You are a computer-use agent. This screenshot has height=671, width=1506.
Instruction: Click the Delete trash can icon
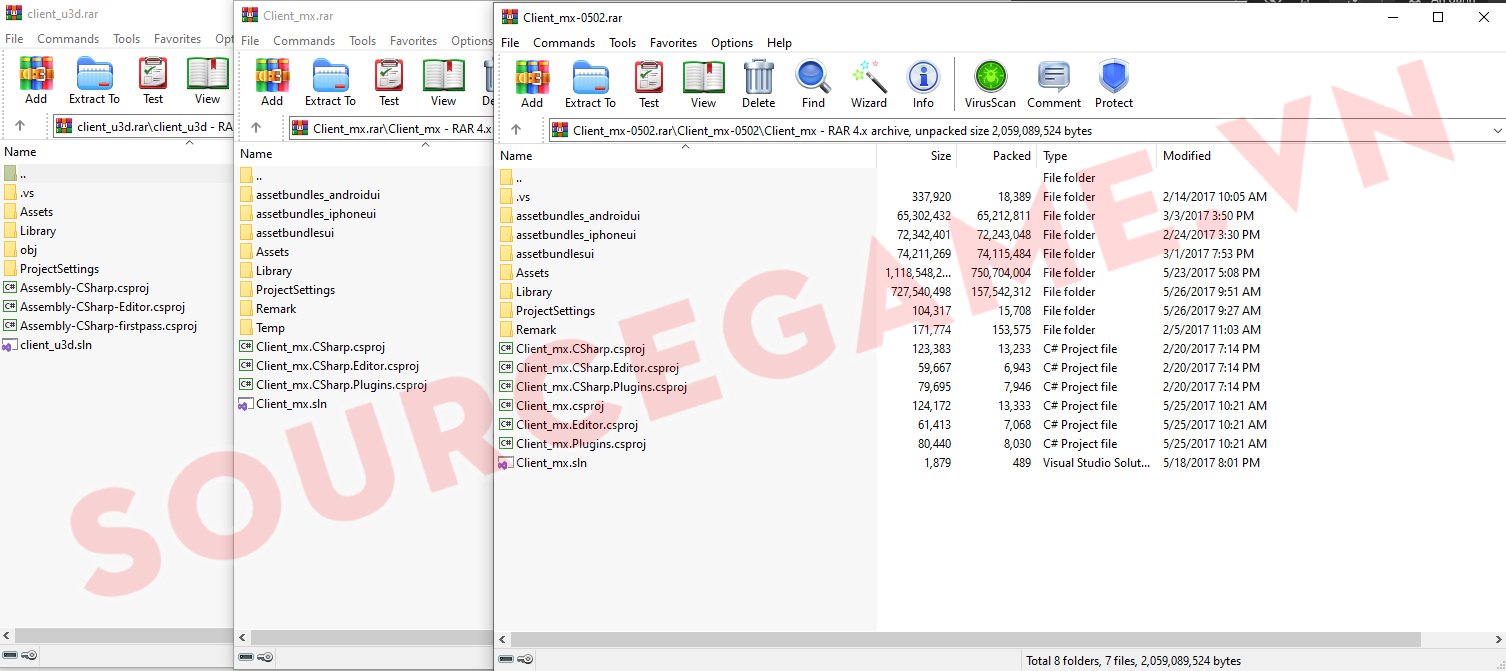pos(759,84)
